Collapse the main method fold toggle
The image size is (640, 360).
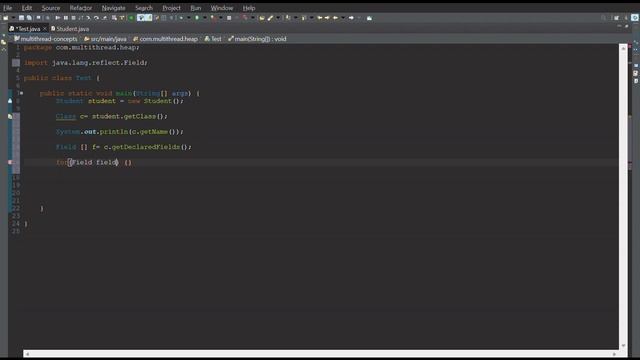22,93
